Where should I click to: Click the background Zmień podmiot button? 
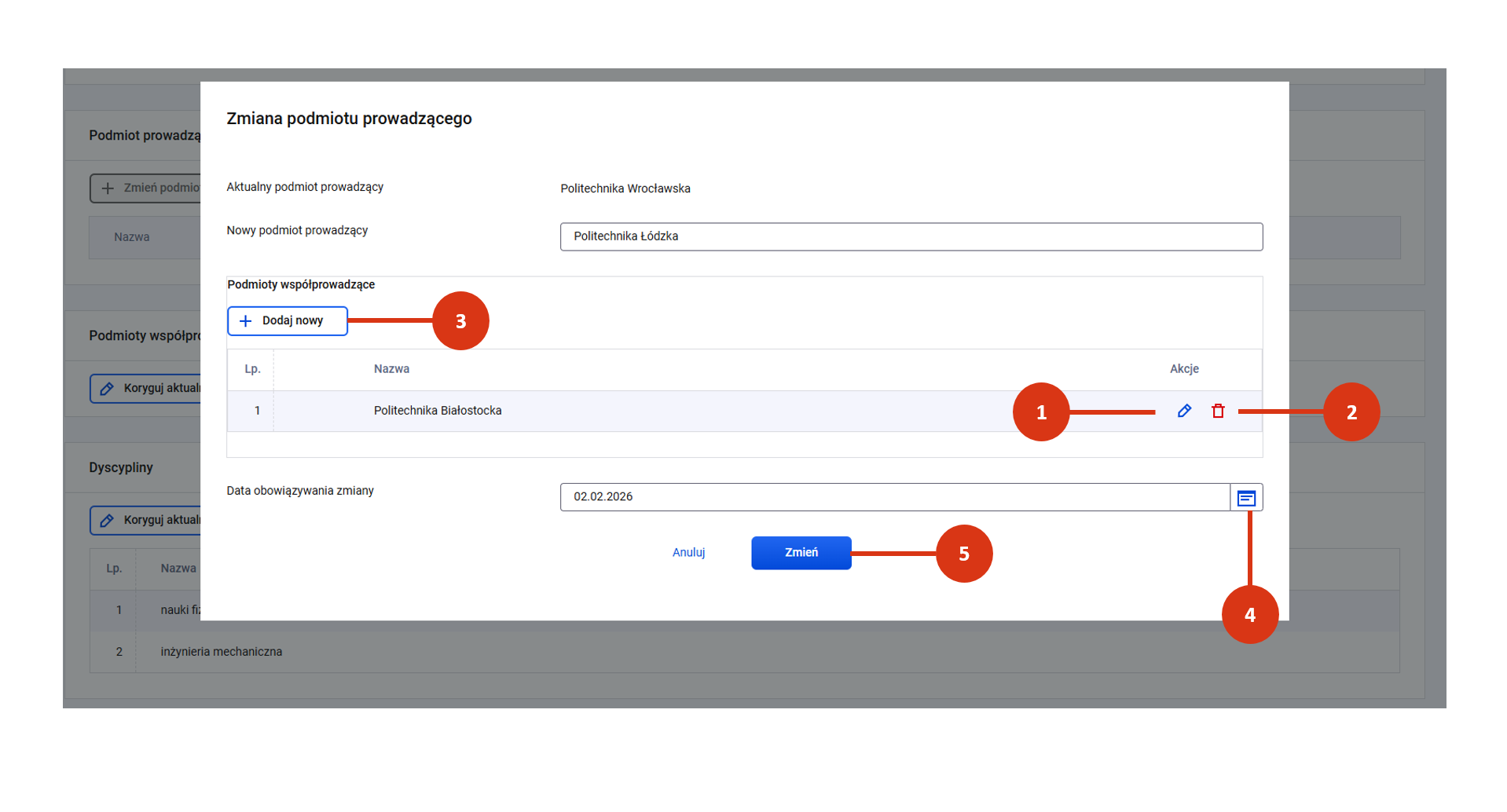tap(146, 188)
